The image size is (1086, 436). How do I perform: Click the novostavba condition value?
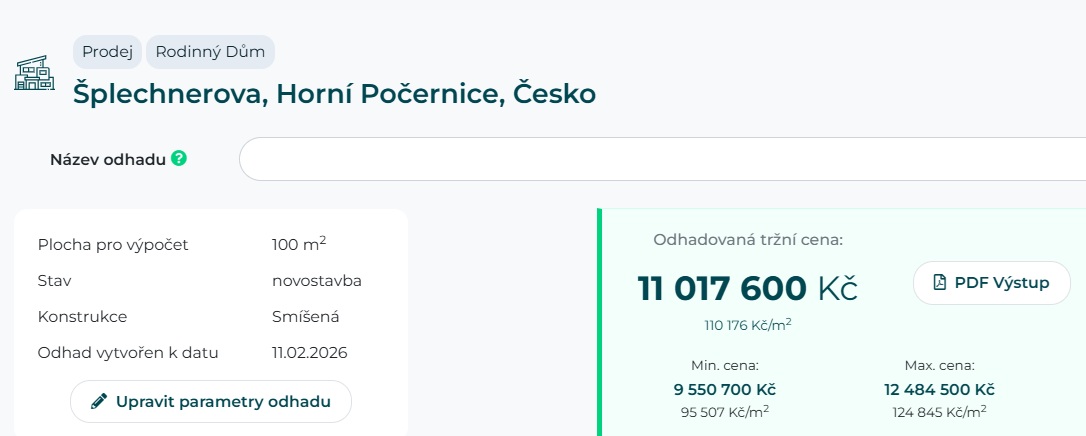[316, 280]
